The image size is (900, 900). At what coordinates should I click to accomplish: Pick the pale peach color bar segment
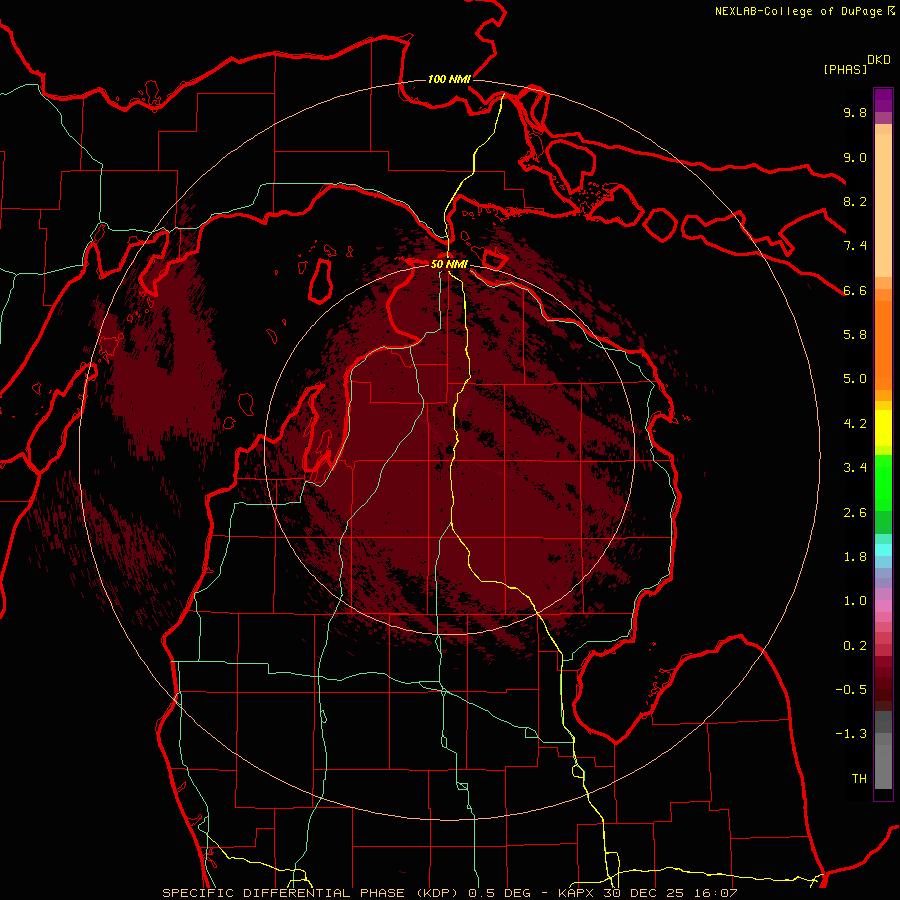pyautogui.click(x=883, y=207)
